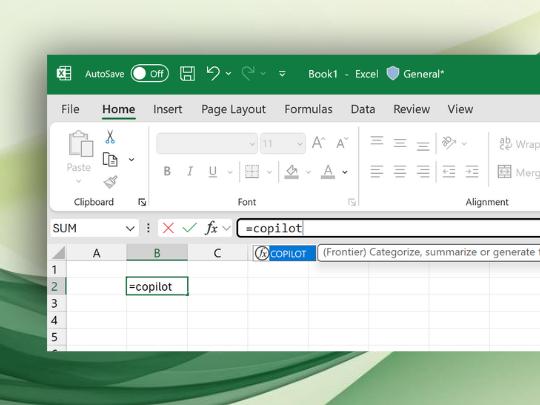Open the Clipboard pane dialog launcher
540x405 pixels.
click(x=142, y=202)
